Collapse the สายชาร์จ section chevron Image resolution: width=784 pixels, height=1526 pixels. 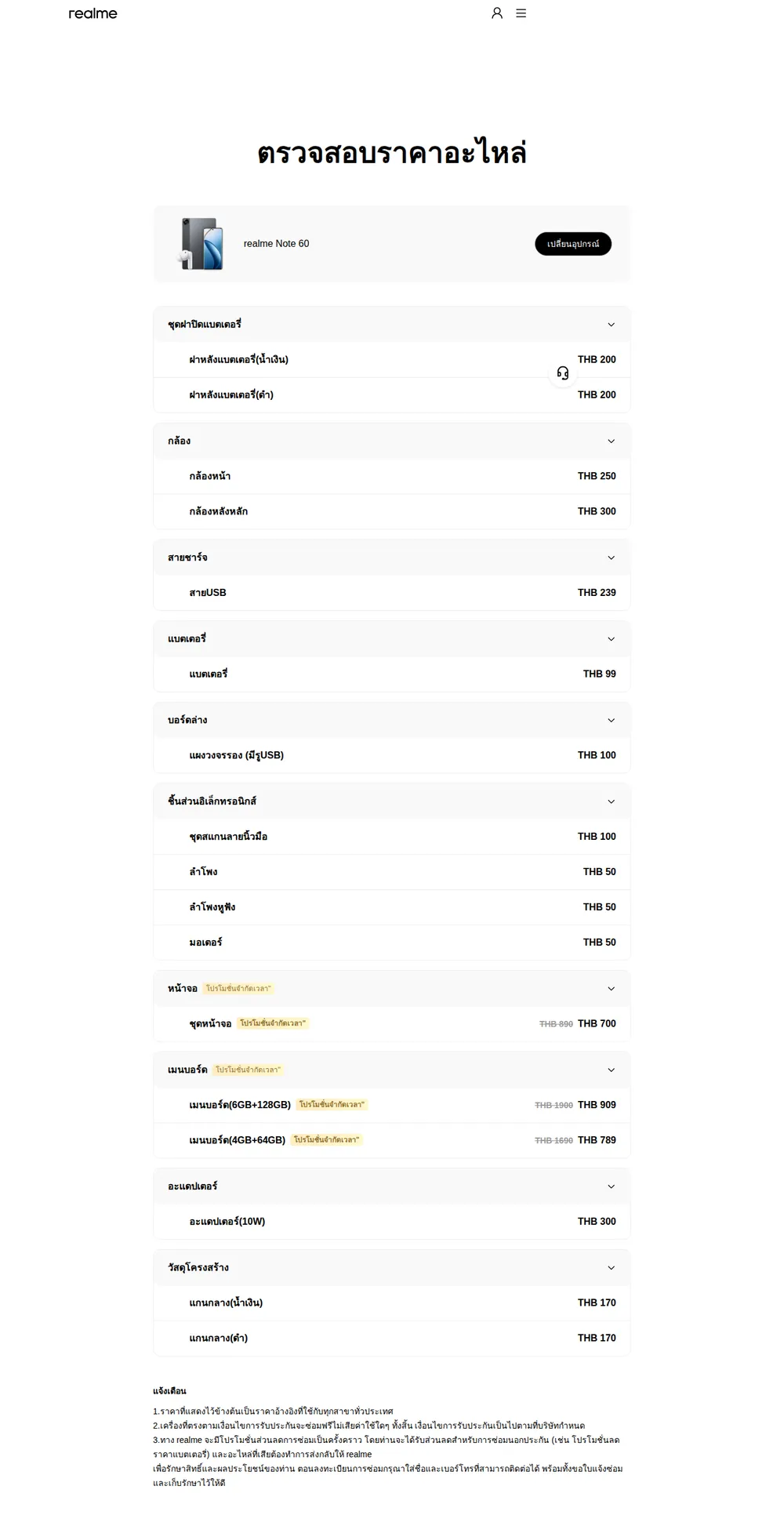point(612,558)
